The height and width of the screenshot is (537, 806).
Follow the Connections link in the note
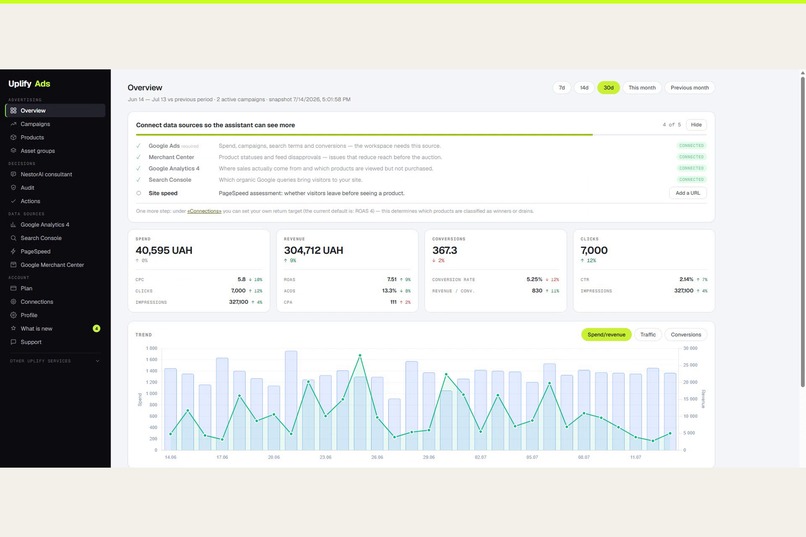pos(204,211)
